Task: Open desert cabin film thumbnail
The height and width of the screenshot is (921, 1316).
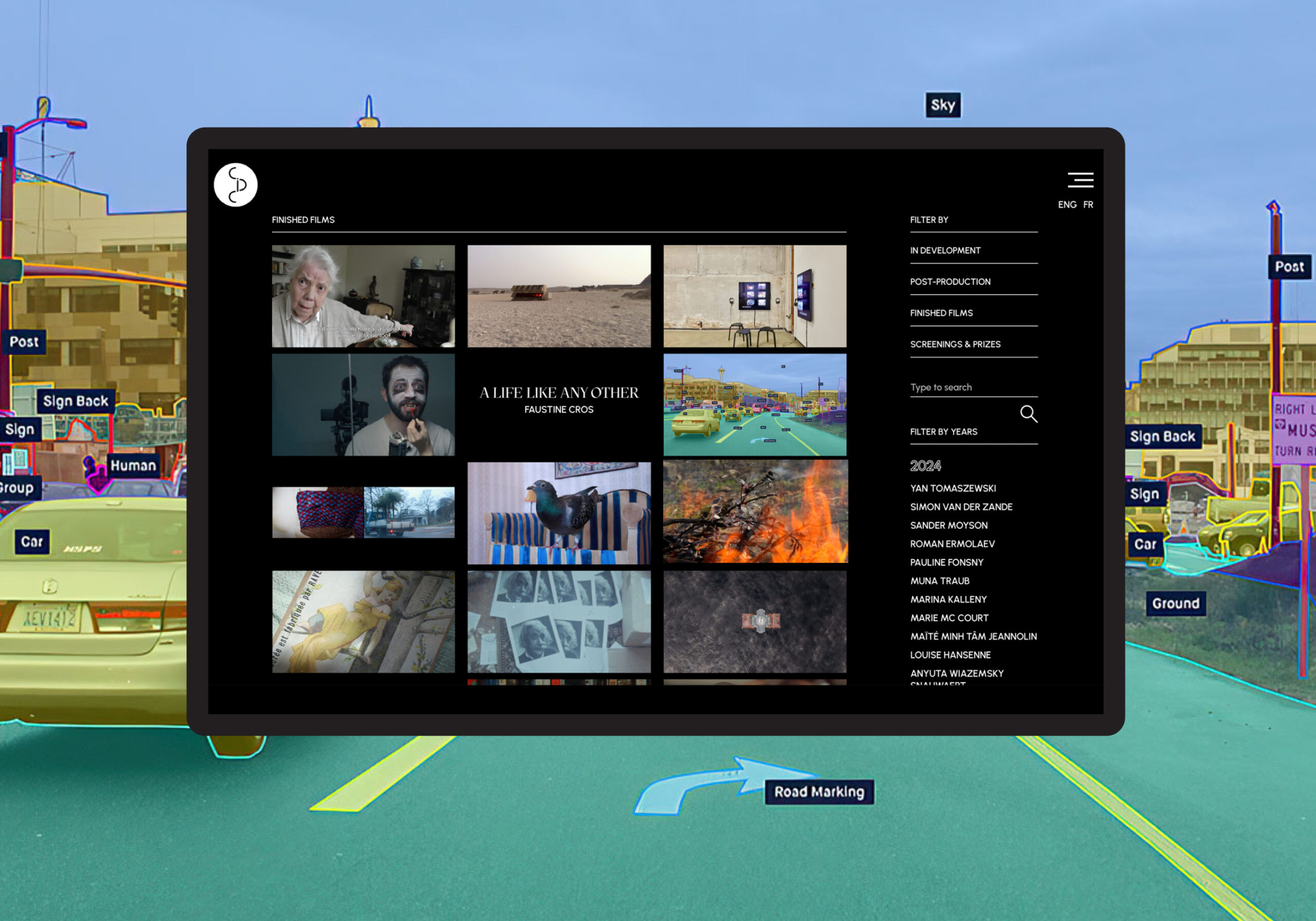Action: [559, 297]
